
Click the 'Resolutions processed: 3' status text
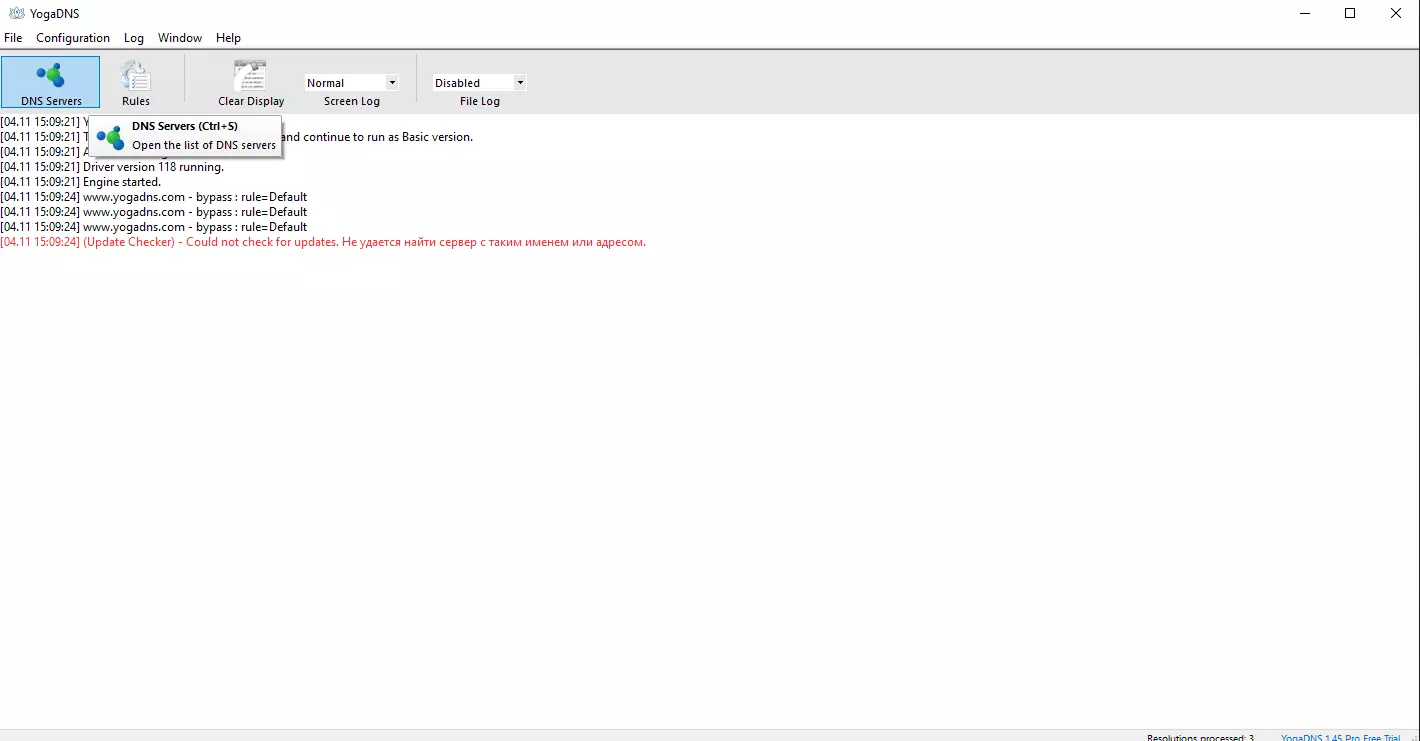click(1200, 737)
